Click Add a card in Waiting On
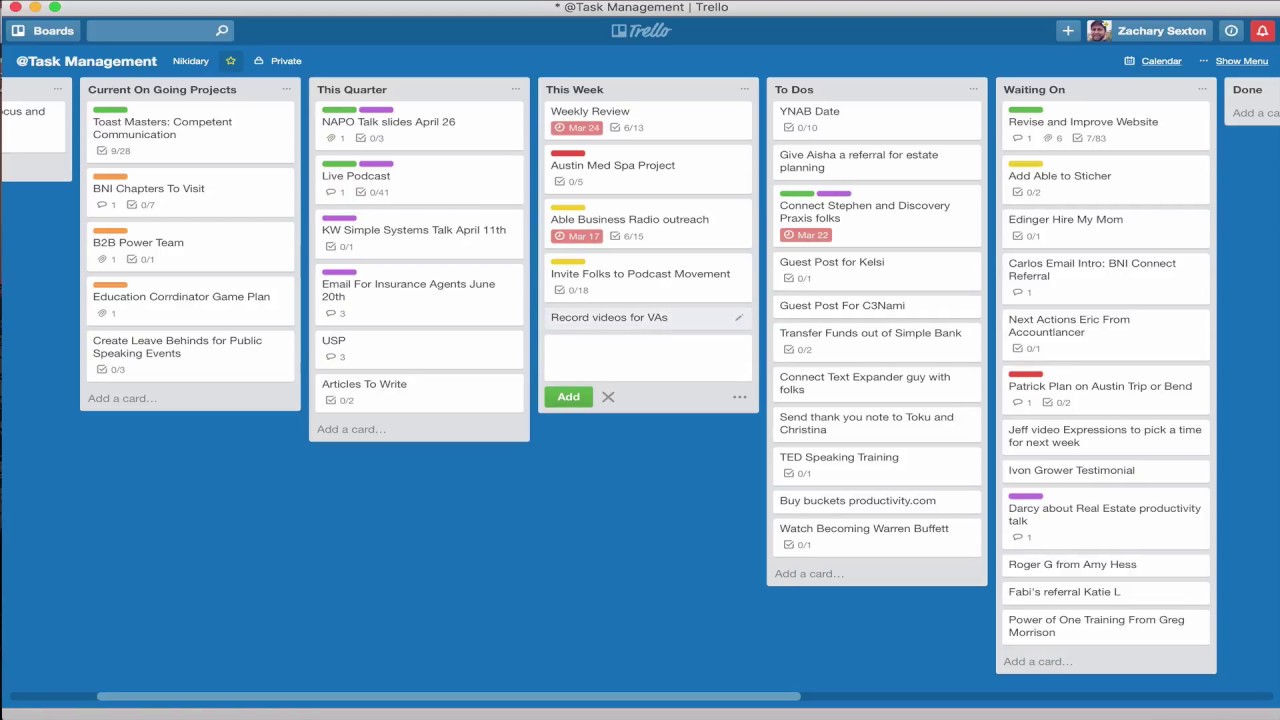 tap(1038, 661)
